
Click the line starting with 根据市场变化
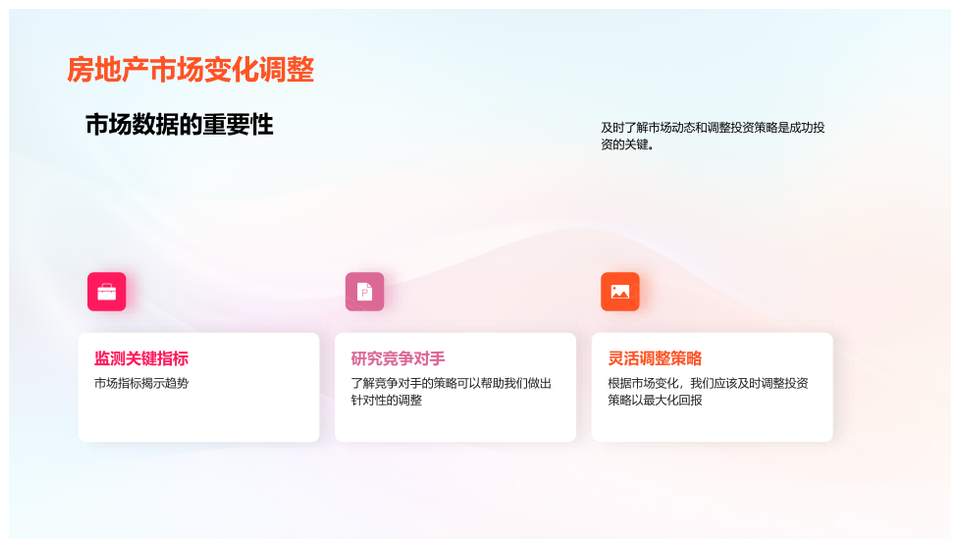(708, 383)
